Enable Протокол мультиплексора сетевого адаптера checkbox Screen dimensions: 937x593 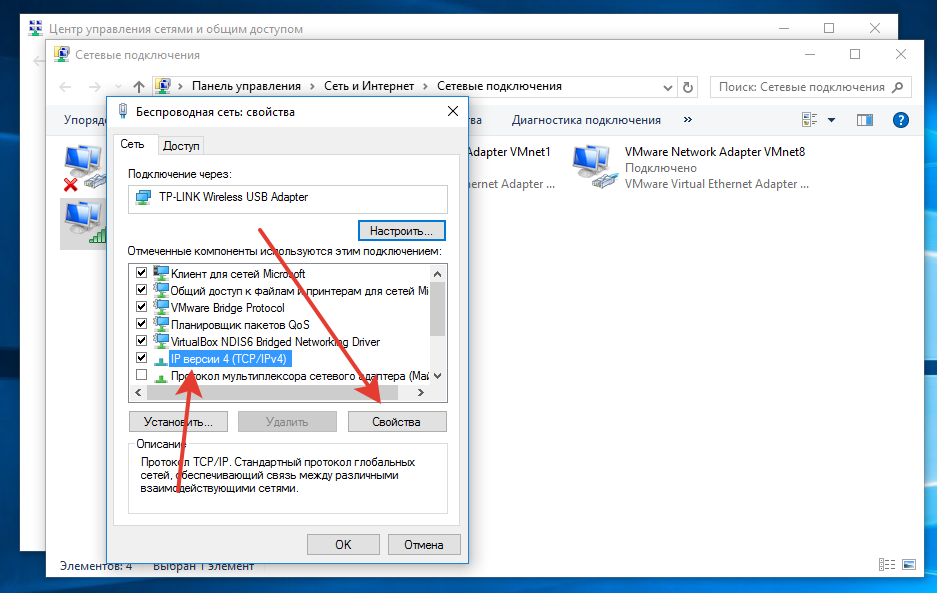(142, 375)
